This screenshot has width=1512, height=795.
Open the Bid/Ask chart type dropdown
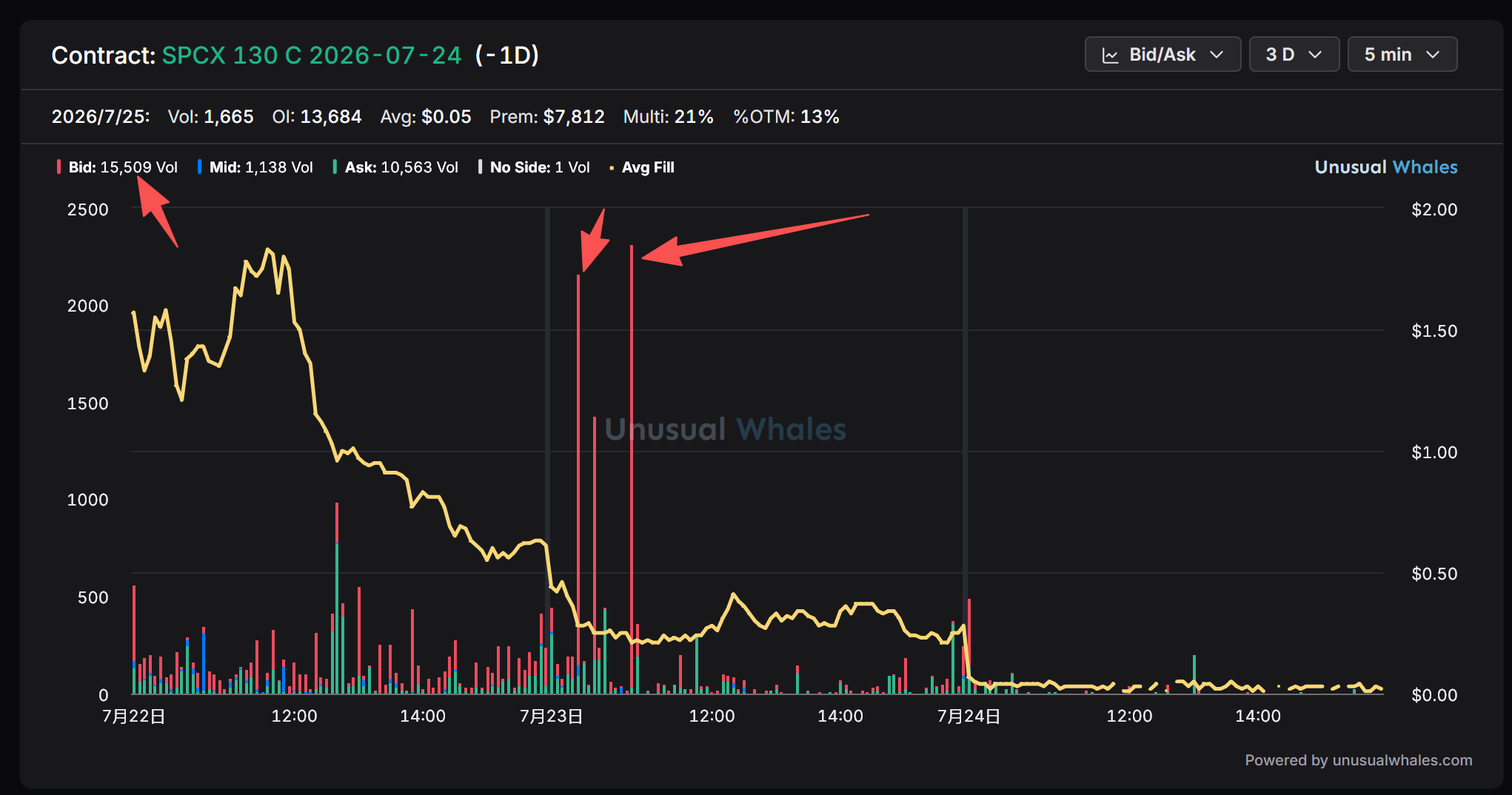(x=1163, y=55)
